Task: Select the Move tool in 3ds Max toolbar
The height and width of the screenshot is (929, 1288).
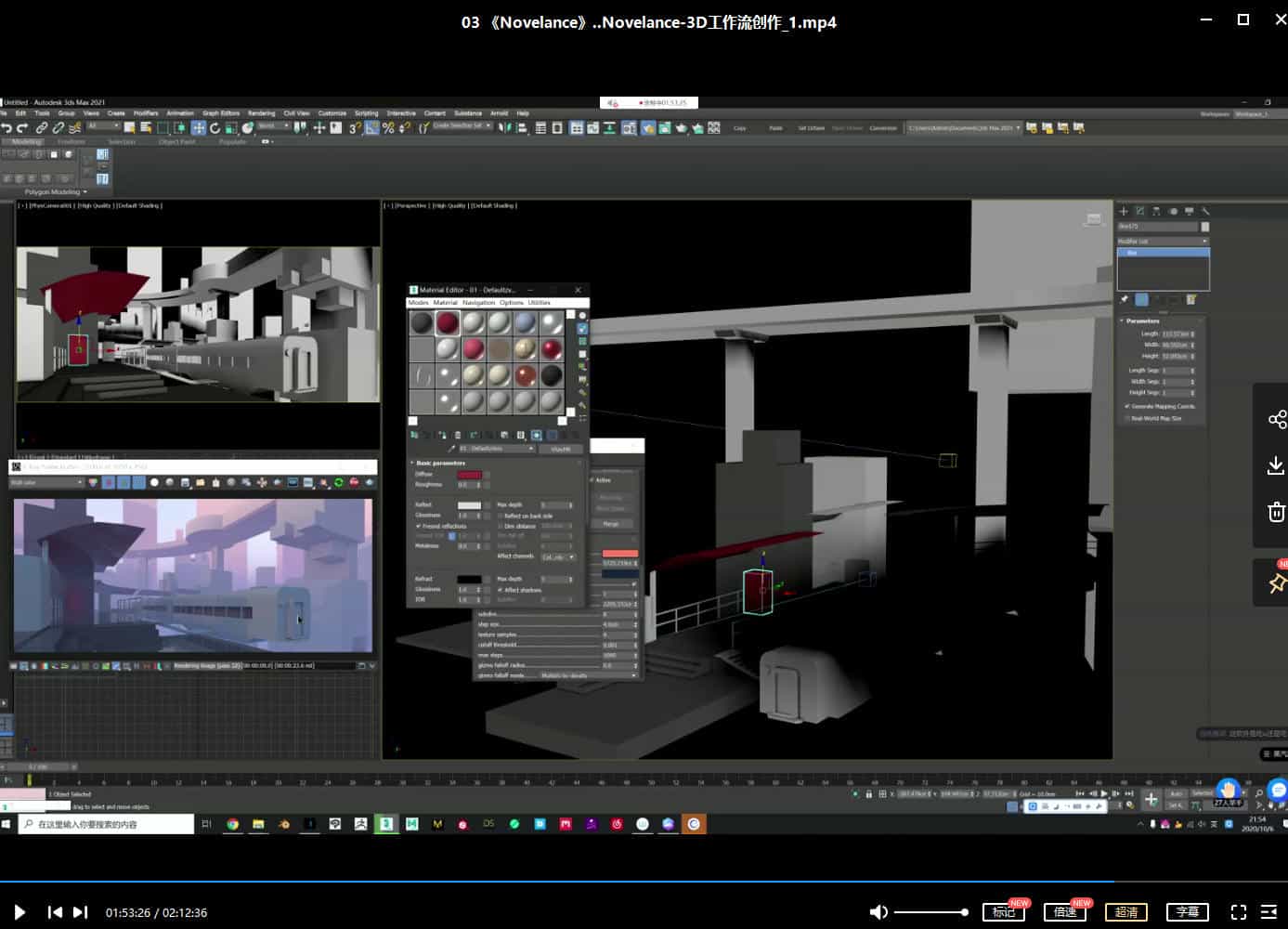Action: (x=199, y=128)
